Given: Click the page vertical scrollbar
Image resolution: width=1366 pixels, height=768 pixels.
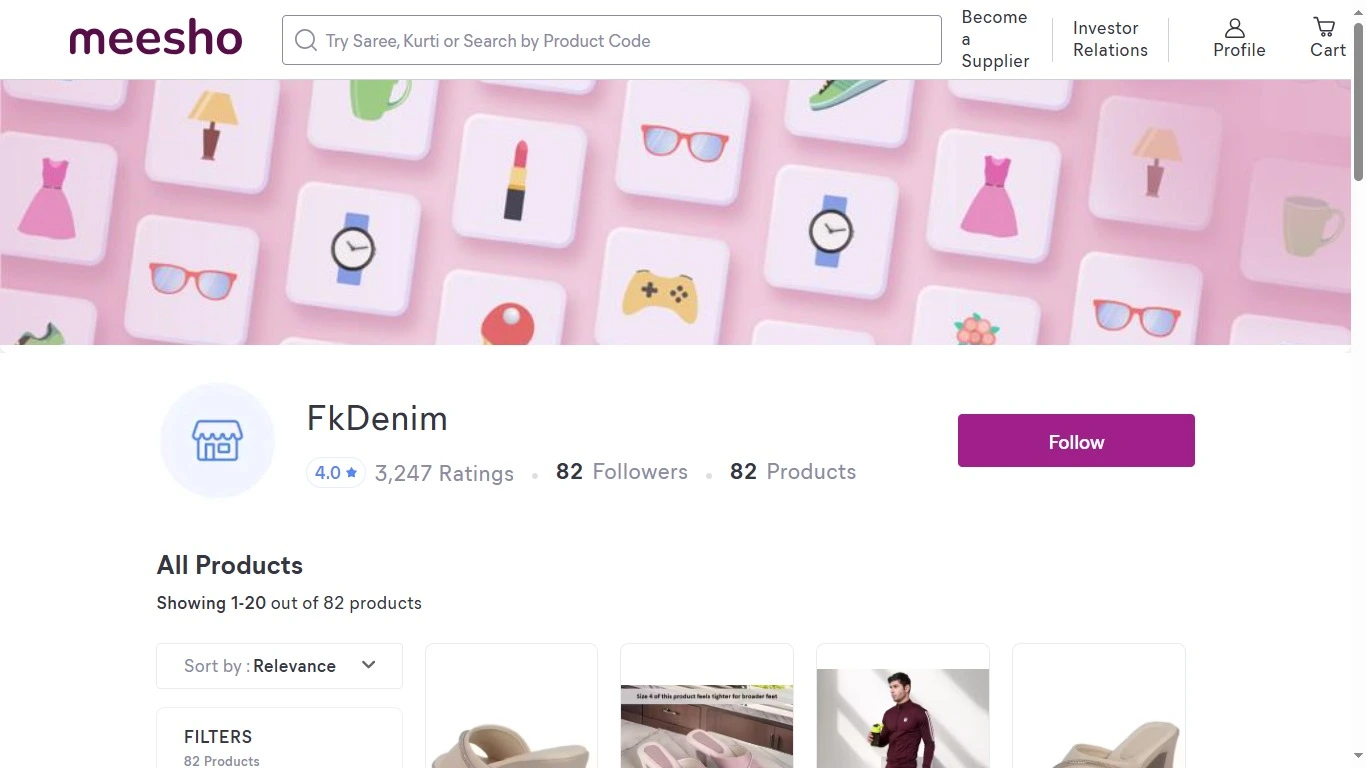Looking at the screenshot, I should pos(1358,100).
